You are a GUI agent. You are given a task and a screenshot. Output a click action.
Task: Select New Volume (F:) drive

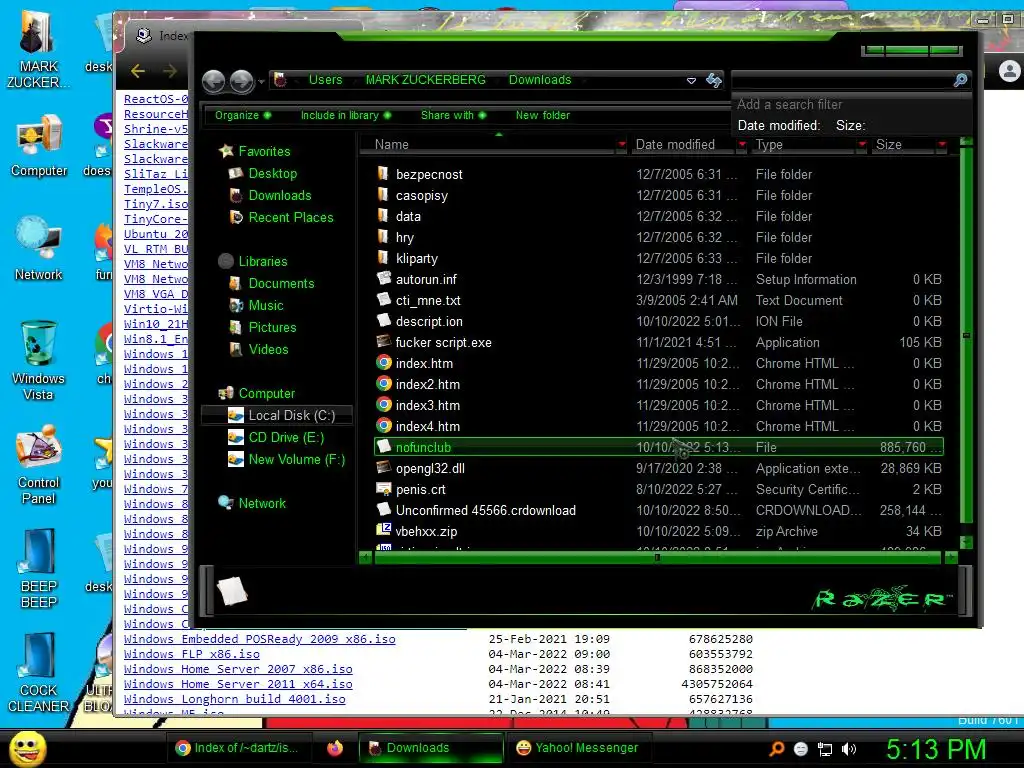(x=296, y=460)
